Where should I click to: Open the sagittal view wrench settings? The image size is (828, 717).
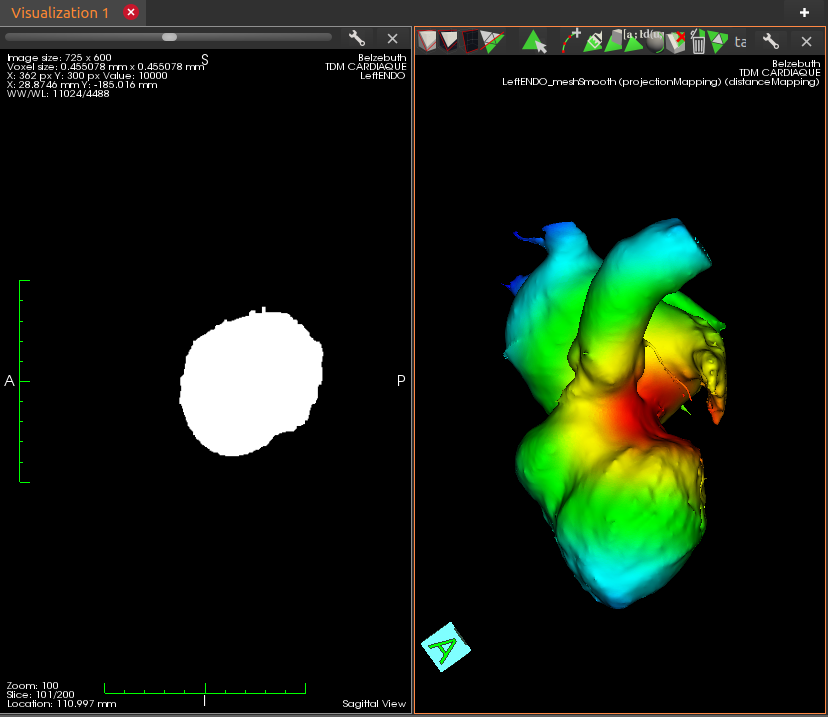[356, 38]
